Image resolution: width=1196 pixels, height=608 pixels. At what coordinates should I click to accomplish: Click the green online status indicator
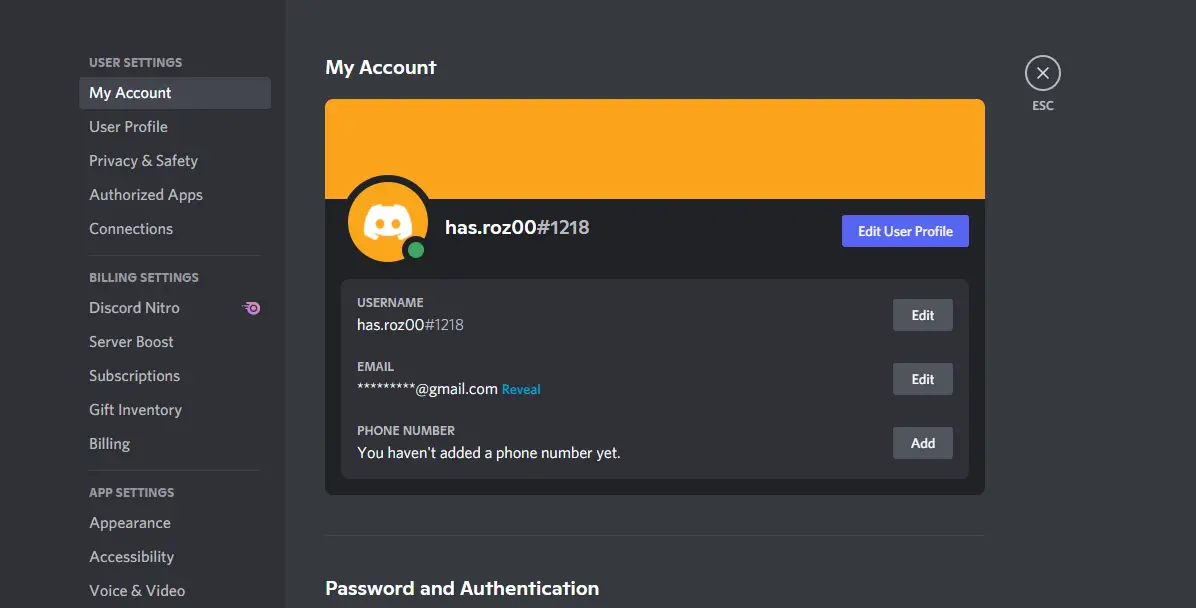click(416, 249)
